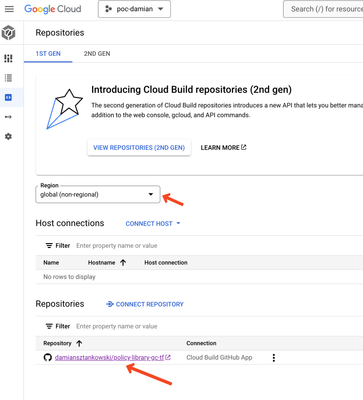The image size is (363, 400).
Task: Expand the Region dropdown
Action: 98,194
